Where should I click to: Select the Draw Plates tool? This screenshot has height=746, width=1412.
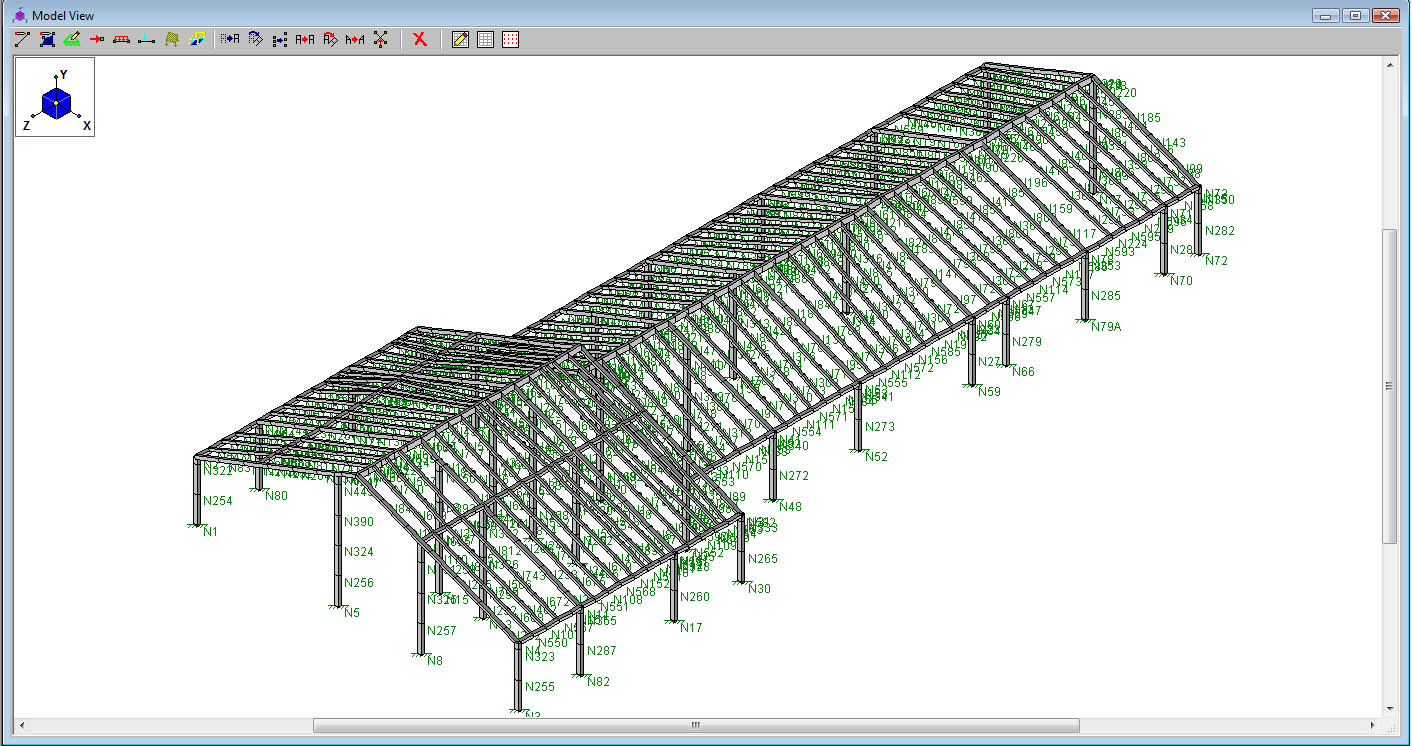(47, 40)
